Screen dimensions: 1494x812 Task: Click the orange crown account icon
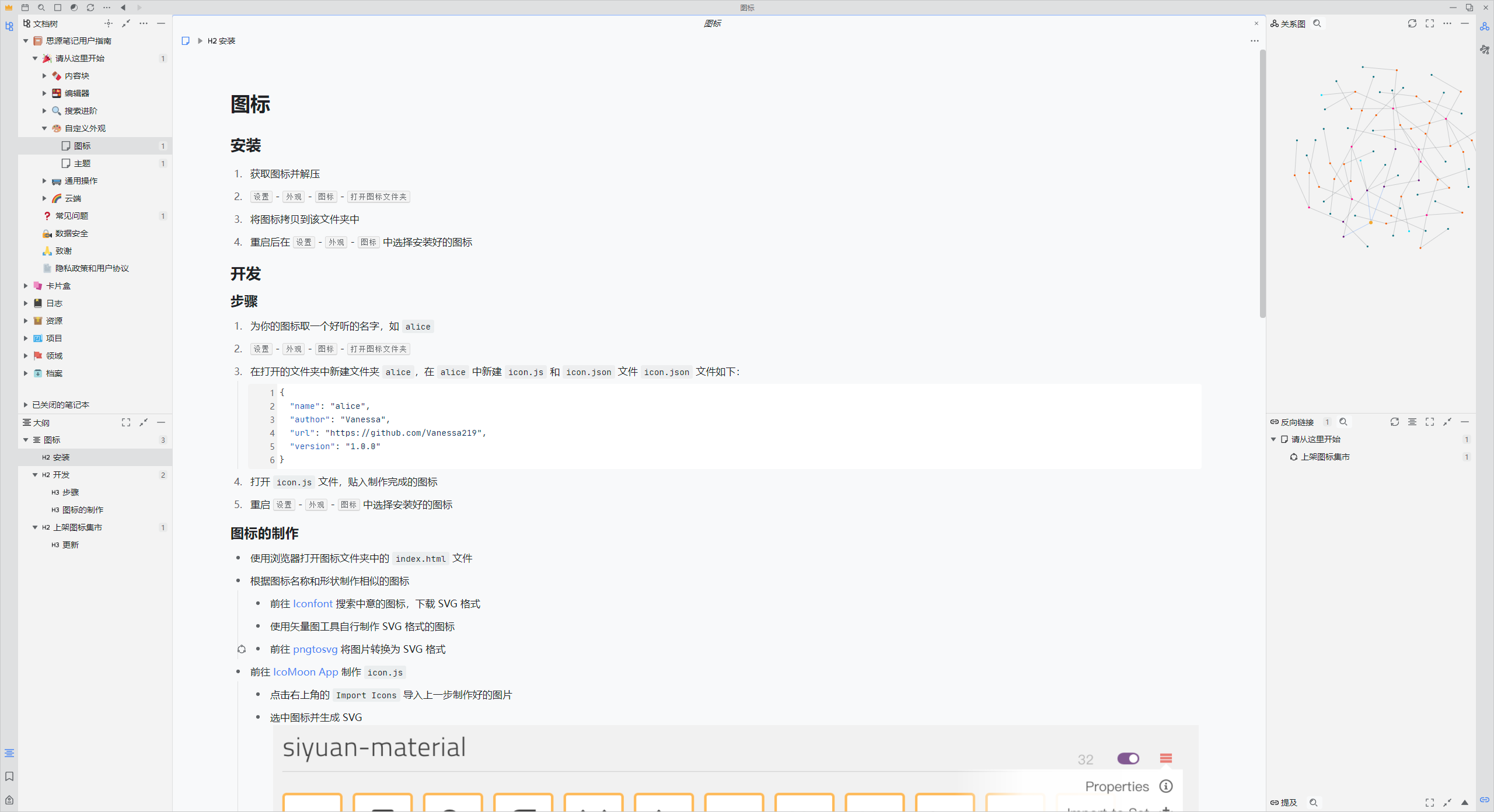[x=9, y=8]
